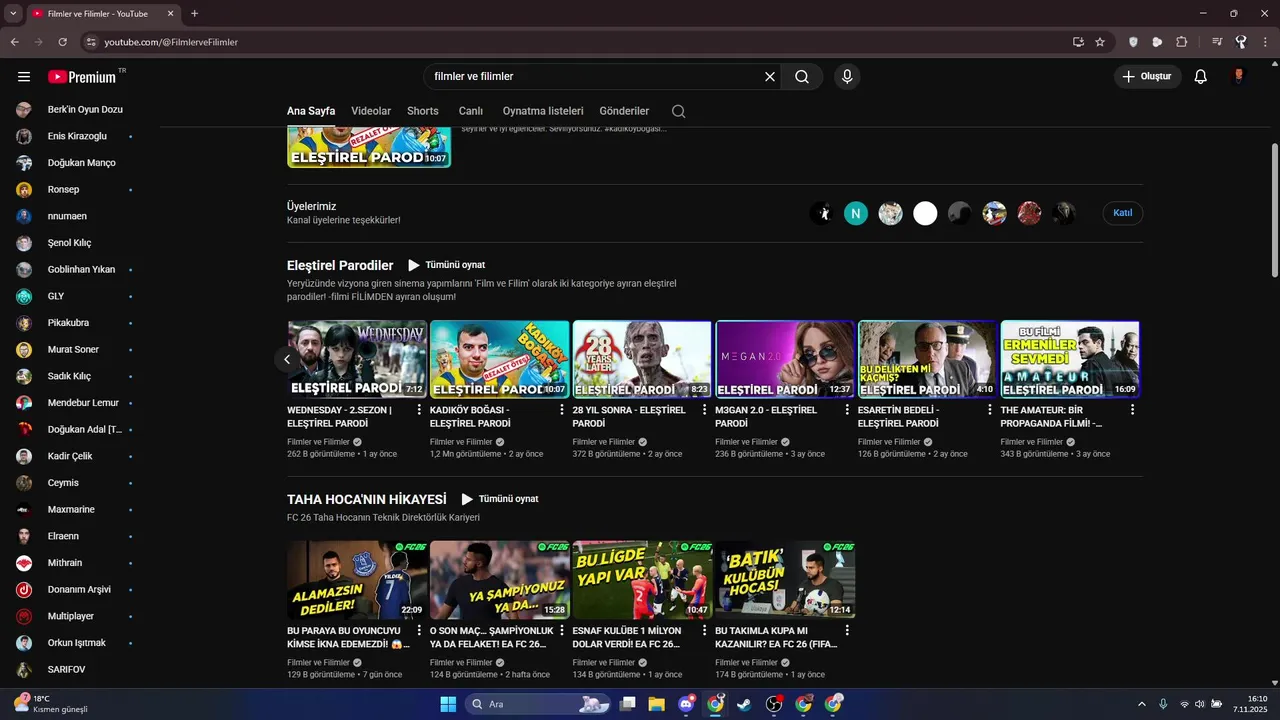Open the TAHA HOCA'NIN HİKAYESİ section title
This screenshot has width=1280, height=720.
click(x=367, y=499)
